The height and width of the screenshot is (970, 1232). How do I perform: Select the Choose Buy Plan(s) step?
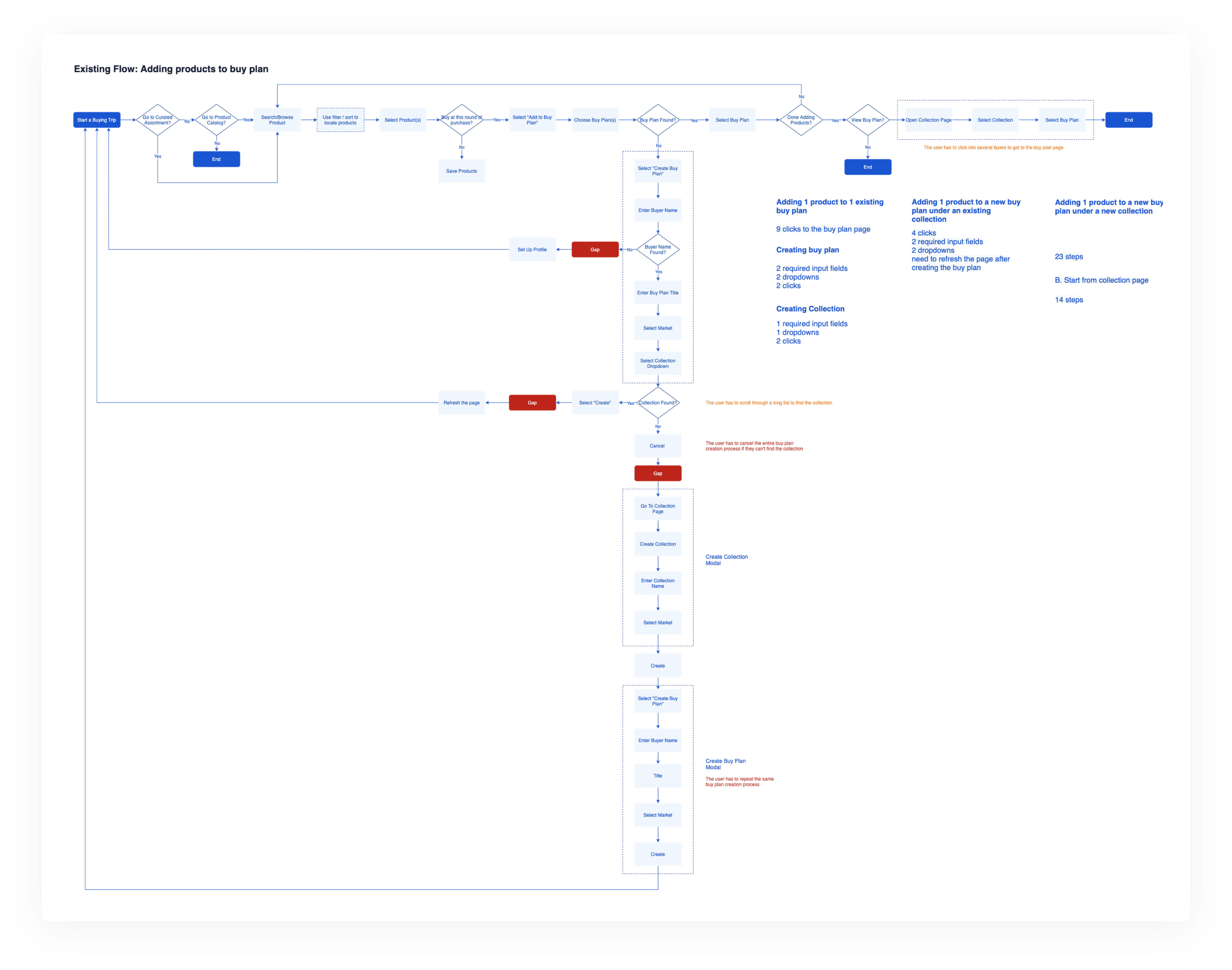pos(595,120)
